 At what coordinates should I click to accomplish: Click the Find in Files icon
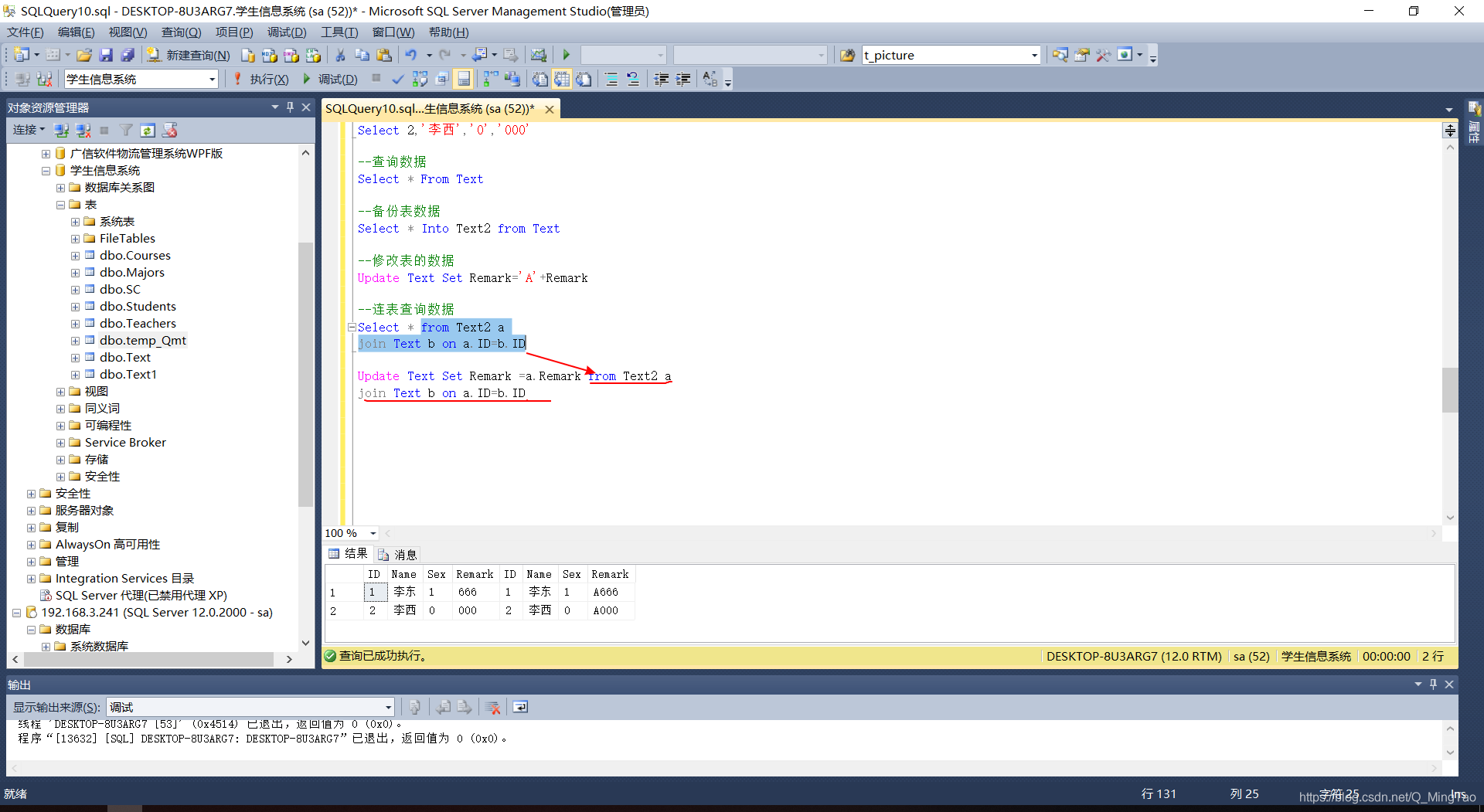(848, 55)
